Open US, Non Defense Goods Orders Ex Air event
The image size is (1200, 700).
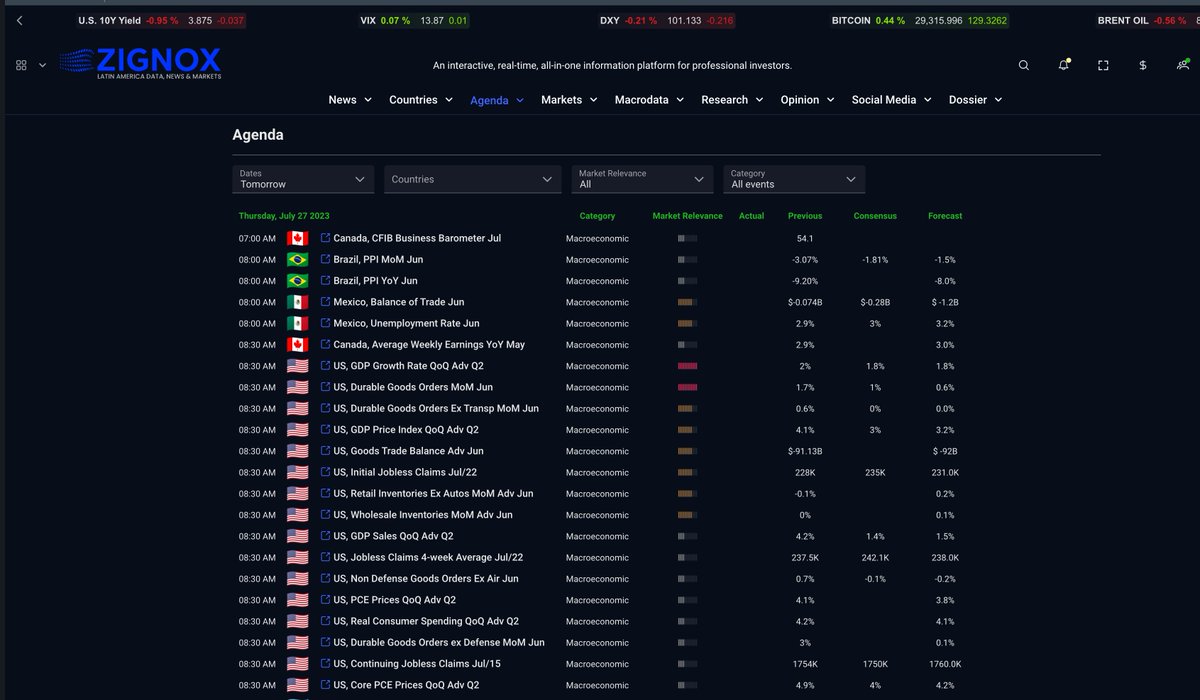click(x=426, y=579)
